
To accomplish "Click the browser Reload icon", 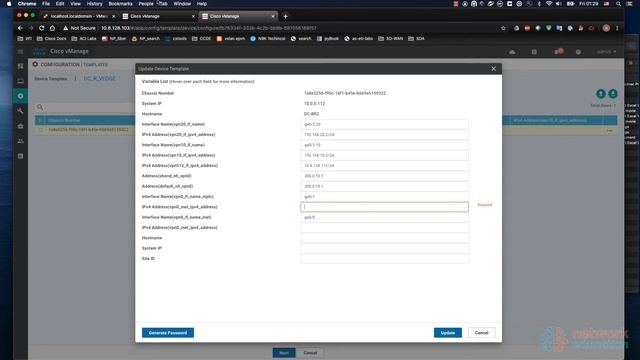I will 41,28.
